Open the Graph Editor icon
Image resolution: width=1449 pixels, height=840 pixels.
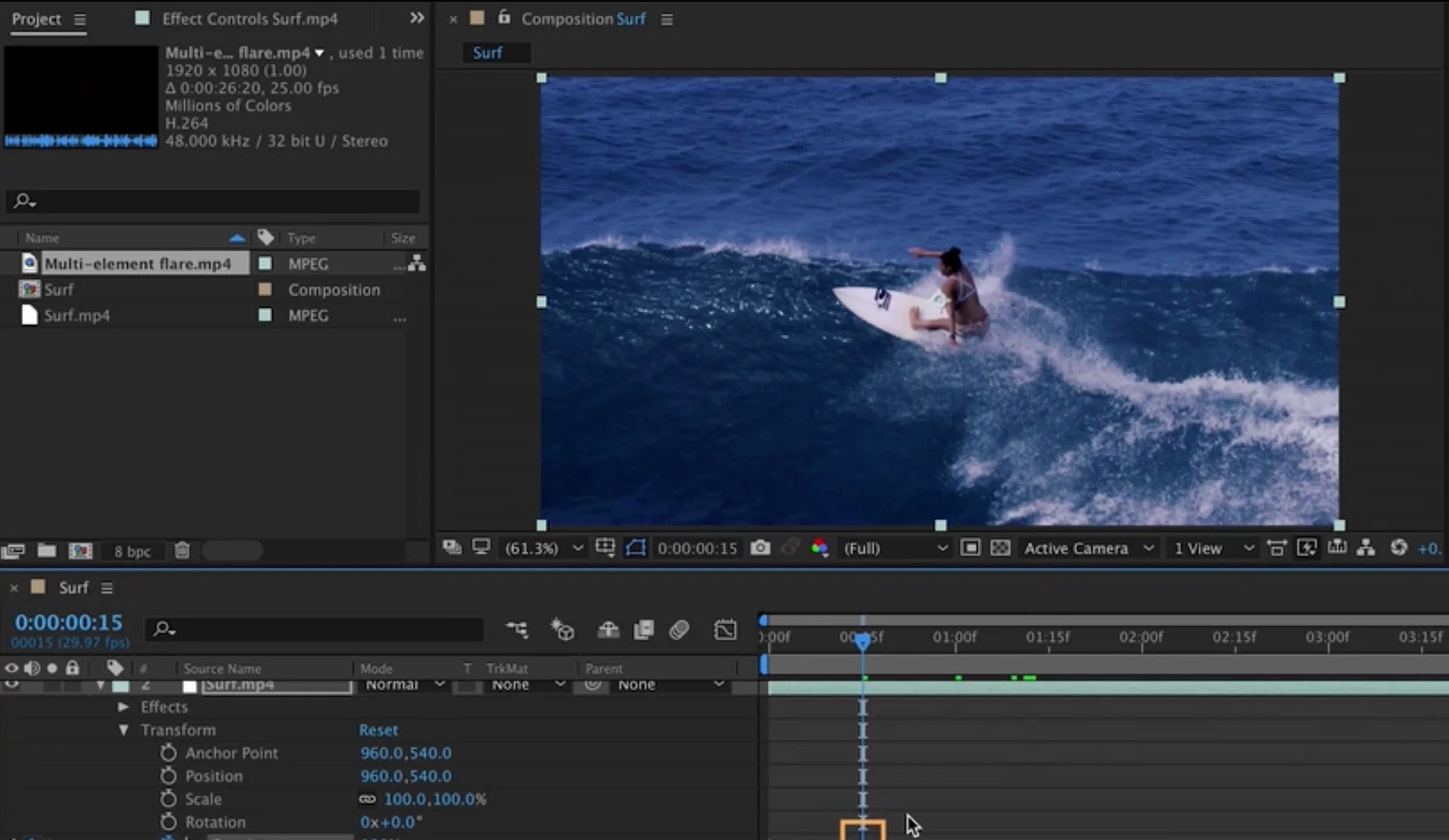724,629
